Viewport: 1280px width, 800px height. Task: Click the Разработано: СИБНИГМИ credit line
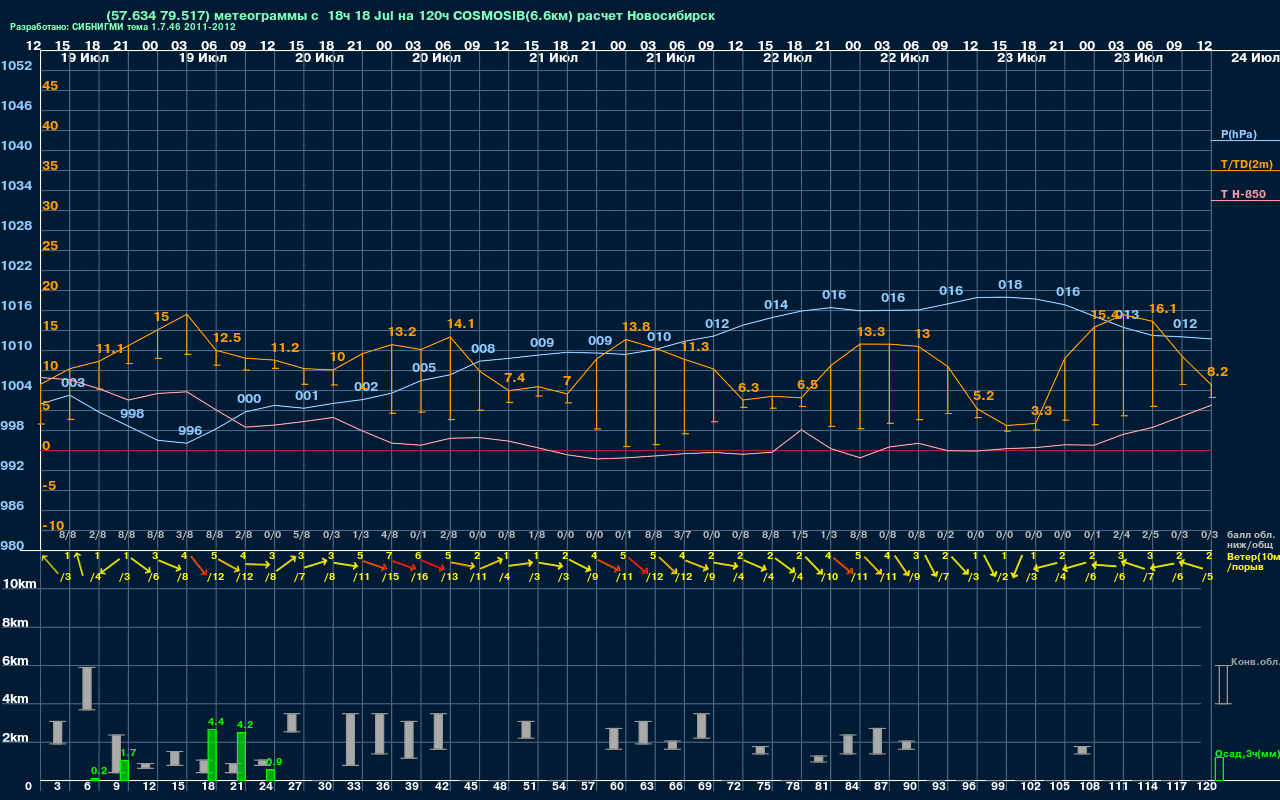[x=123, y=27]
